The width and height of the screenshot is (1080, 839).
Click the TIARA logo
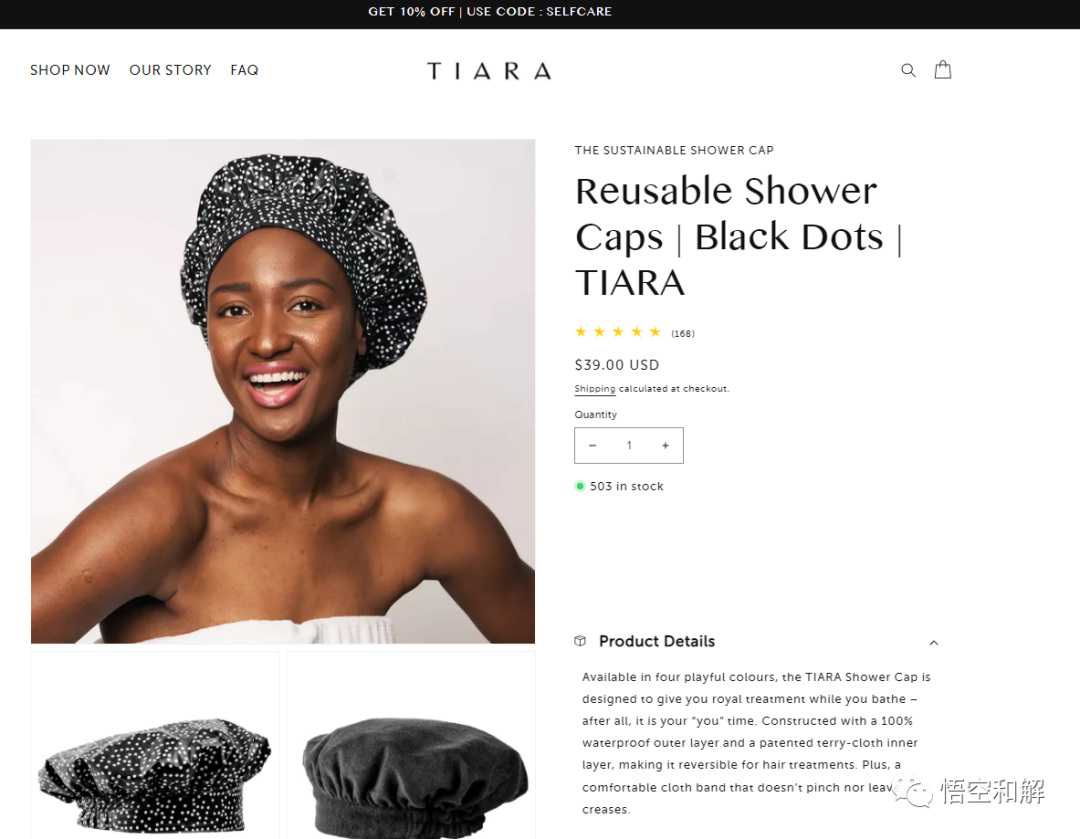[489, 71]
